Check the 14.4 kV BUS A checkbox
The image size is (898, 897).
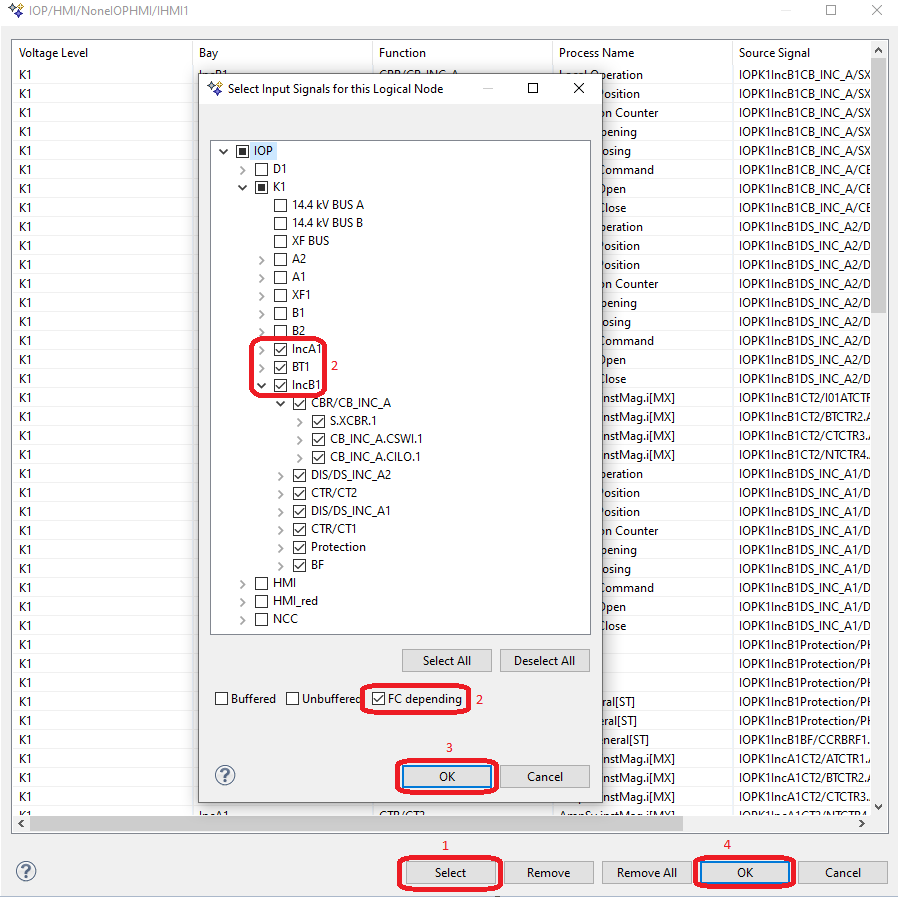[281, 205]
